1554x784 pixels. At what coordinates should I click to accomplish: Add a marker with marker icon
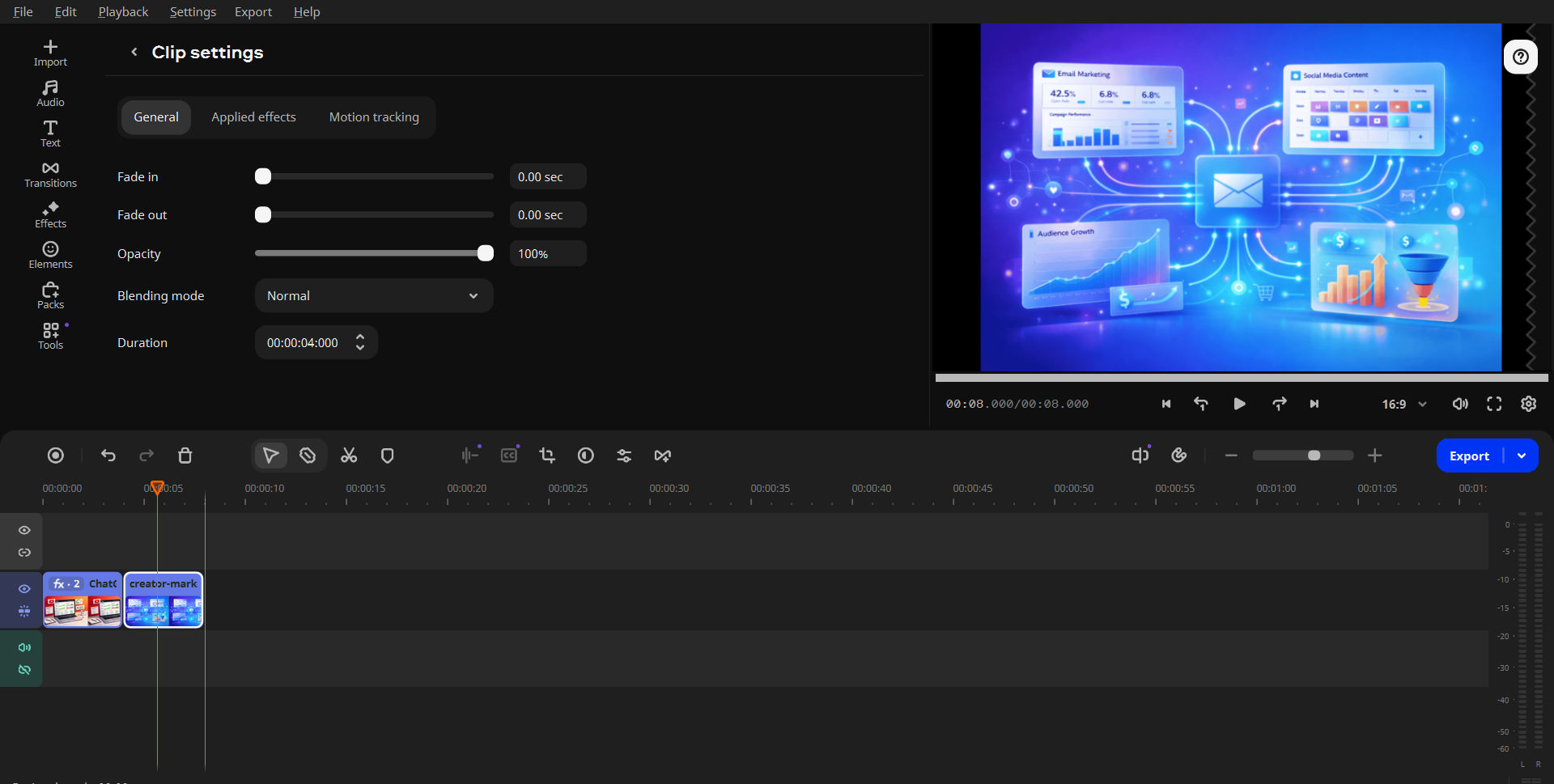(x=388, y=456)
